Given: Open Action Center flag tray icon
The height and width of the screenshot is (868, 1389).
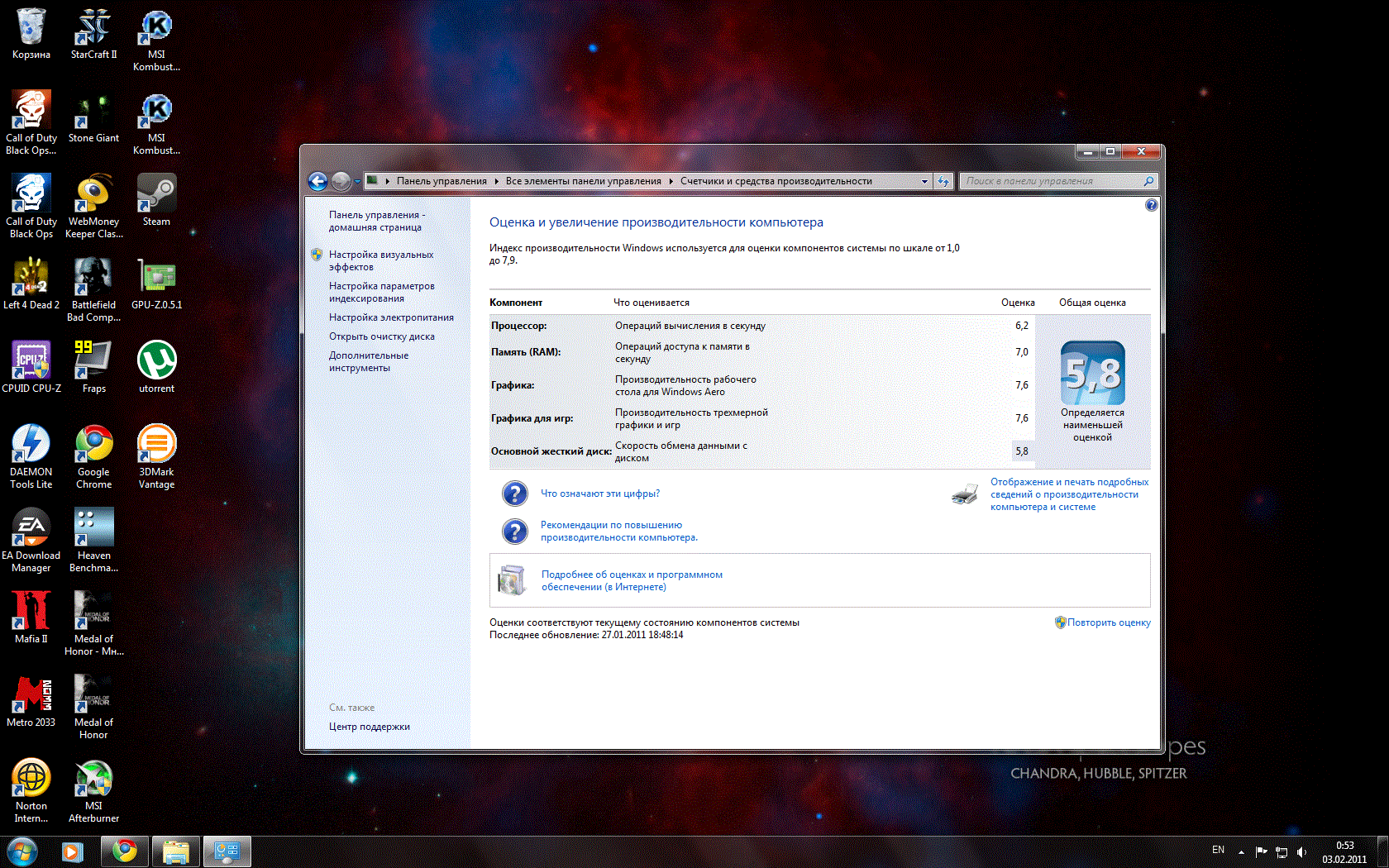Looking at the screenshot, I should (1261, 851).
